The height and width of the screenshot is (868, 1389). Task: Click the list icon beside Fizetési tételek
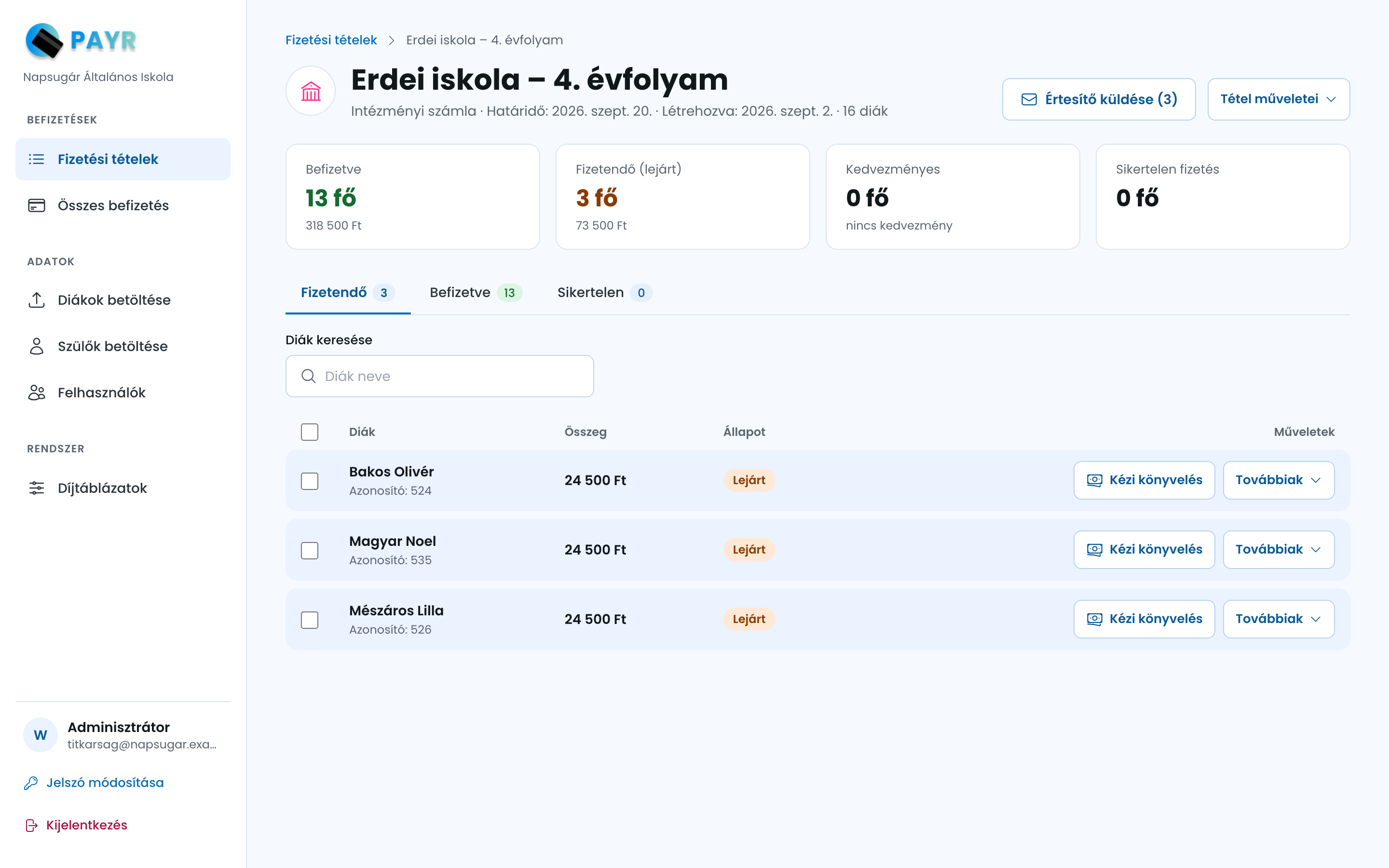(37, 159)
